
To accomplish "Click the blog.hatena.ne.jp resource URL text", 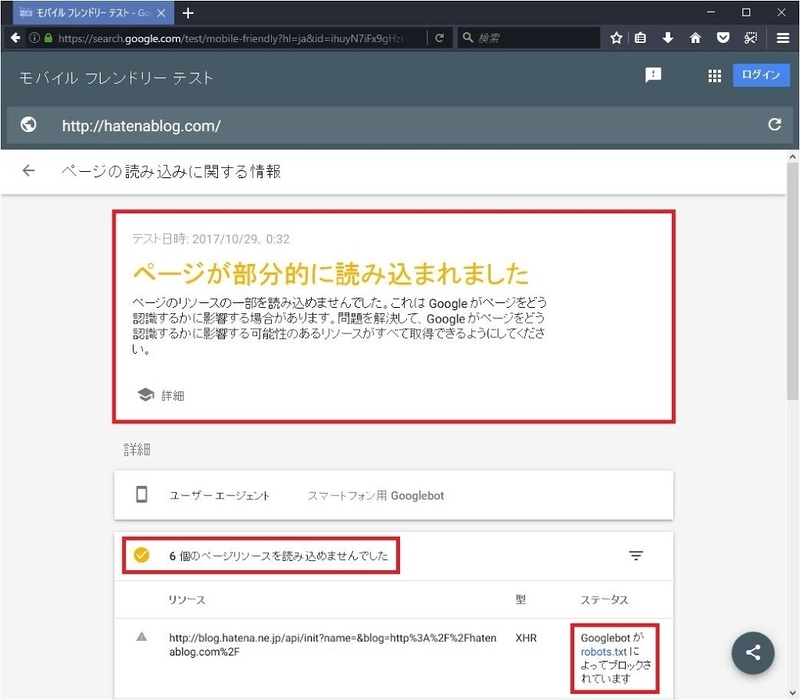I will (333, 645).
